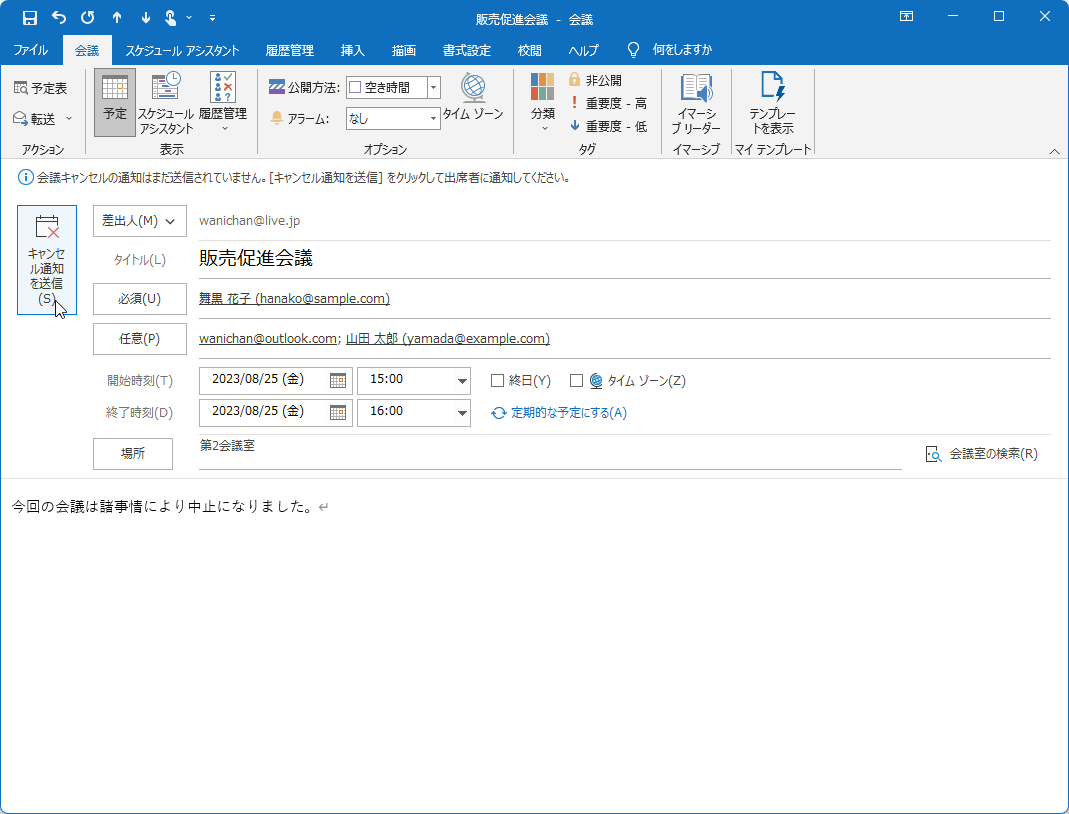Set 重要度 - 高 high importance
This screenshot has height=814, width=1069.
[608, 103]
